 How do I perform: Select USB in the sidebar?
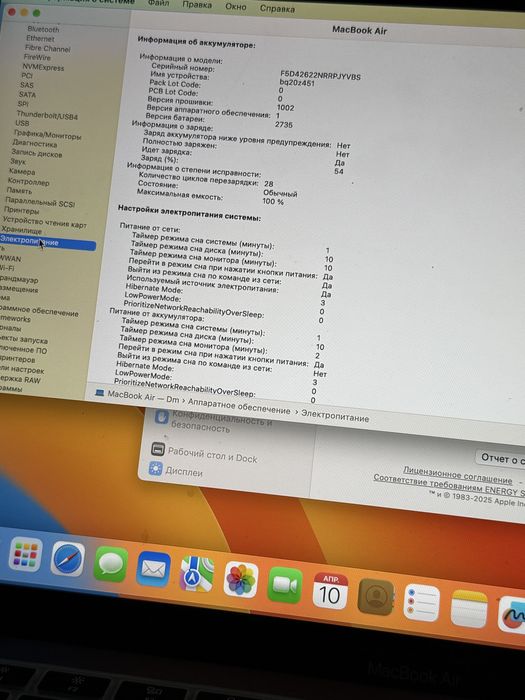pos(22,123)
